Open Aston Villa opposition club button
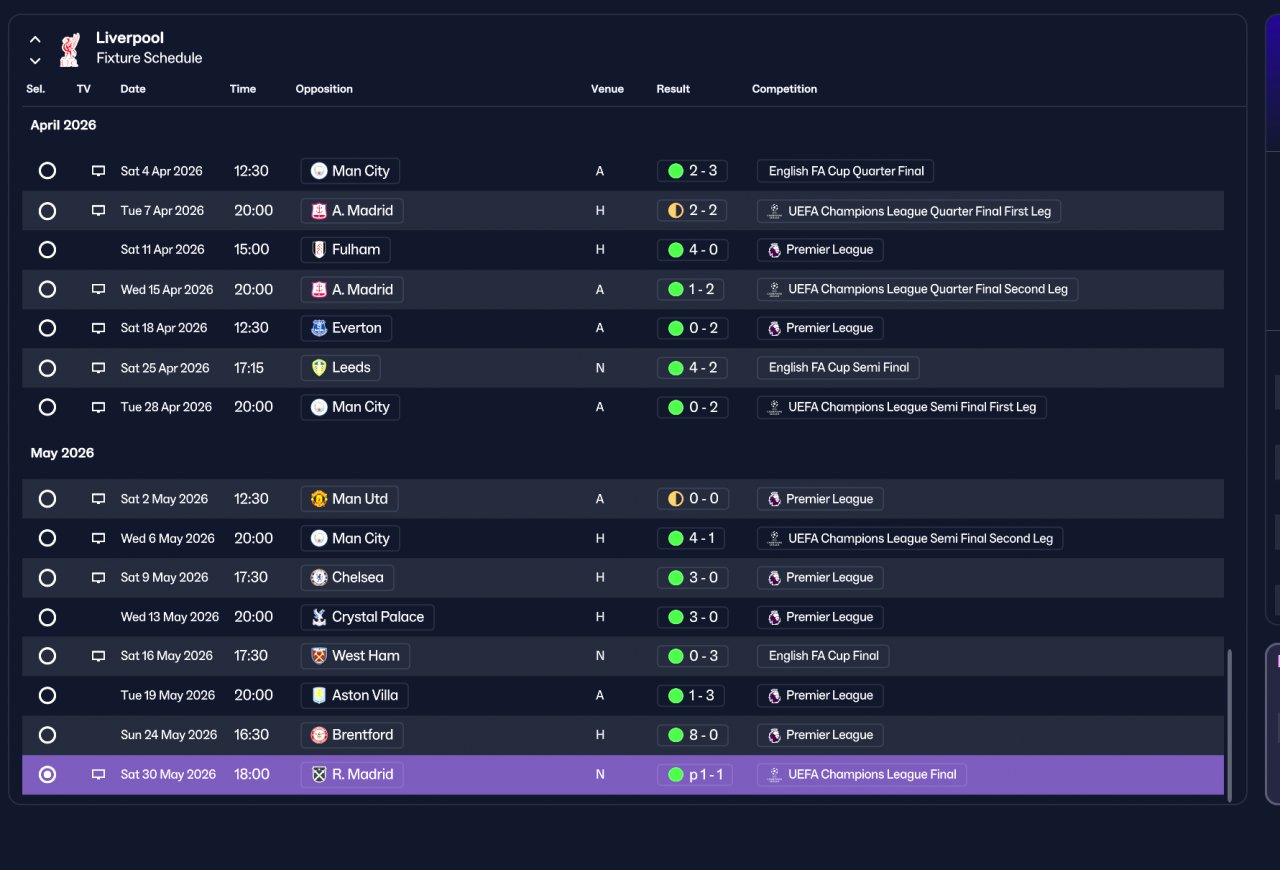Screen dimensions: 1280x870 coord(354,695)
